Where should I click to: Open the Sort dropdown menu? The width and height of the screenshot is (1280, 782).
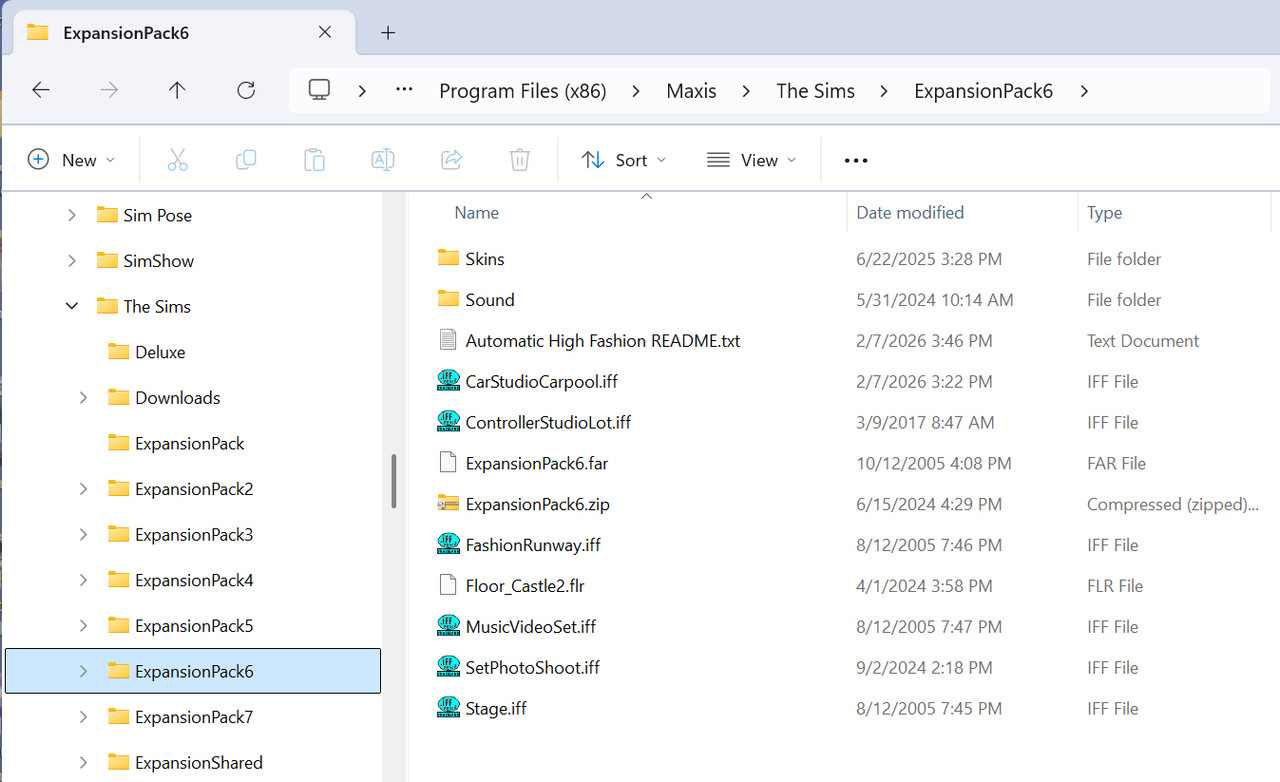[x=625, y=160]
